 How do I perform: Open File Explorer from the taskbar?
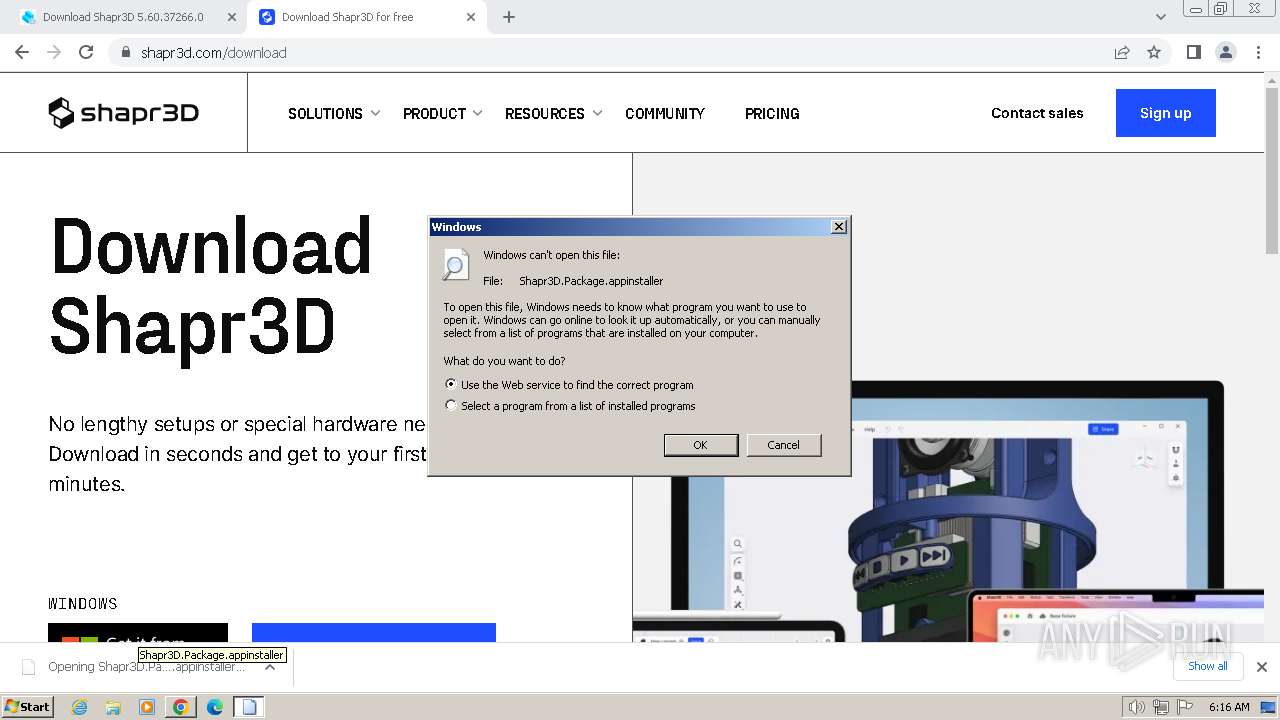[x=113, y=707]
